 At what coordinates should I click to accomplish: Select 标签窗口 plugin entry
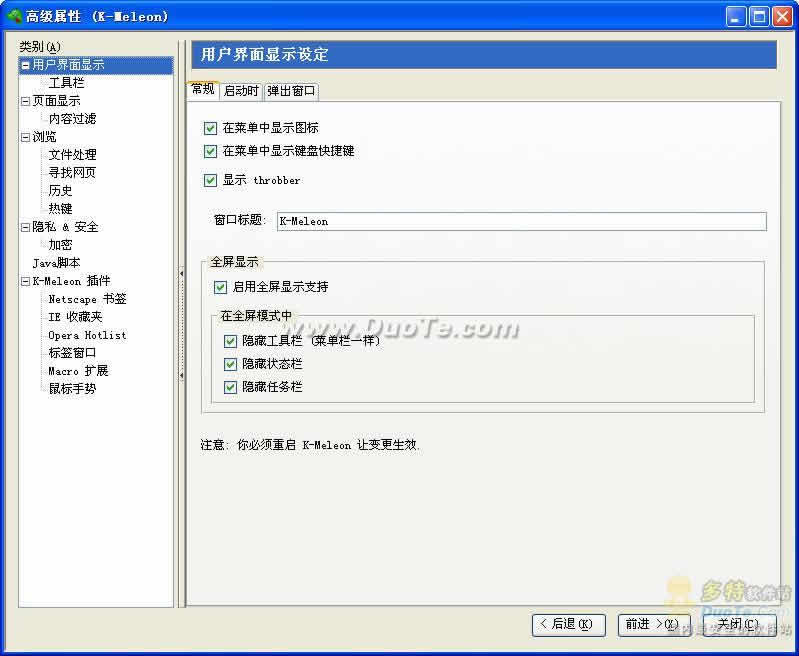(x=72, y=353)
